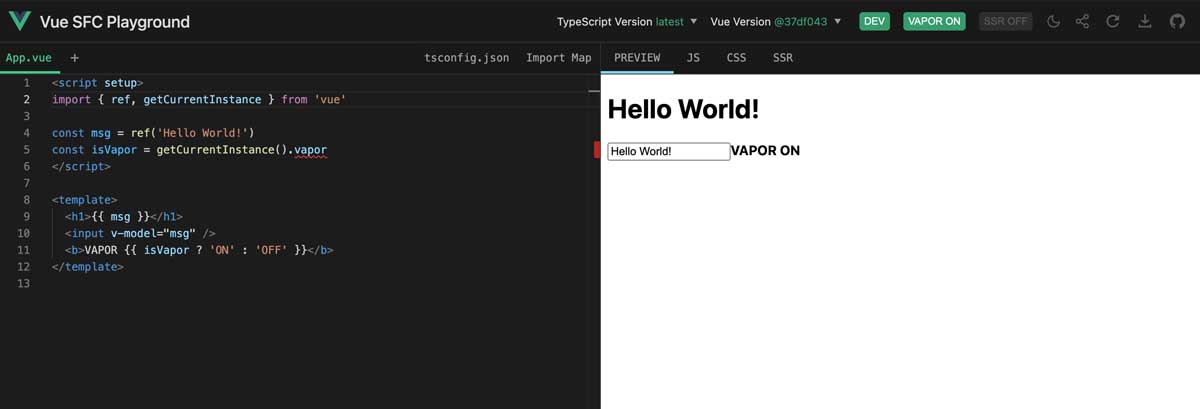This screenshot has height=409, width=1200.
Task: Click the script setup opening tag
Action: (98, 83)
